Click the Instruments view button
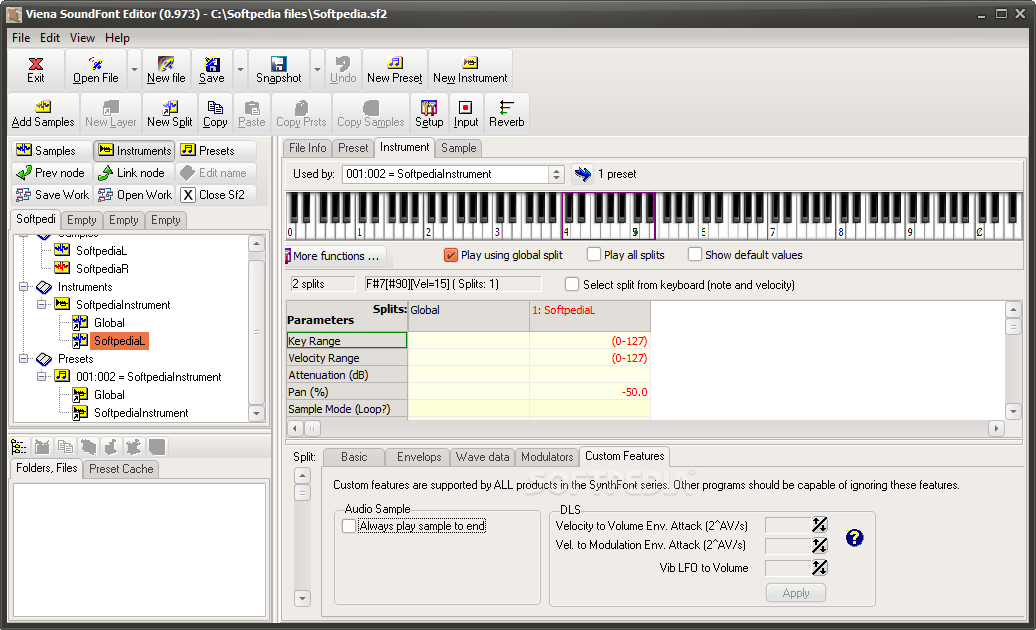1036x630 pixels. [135, 151]
